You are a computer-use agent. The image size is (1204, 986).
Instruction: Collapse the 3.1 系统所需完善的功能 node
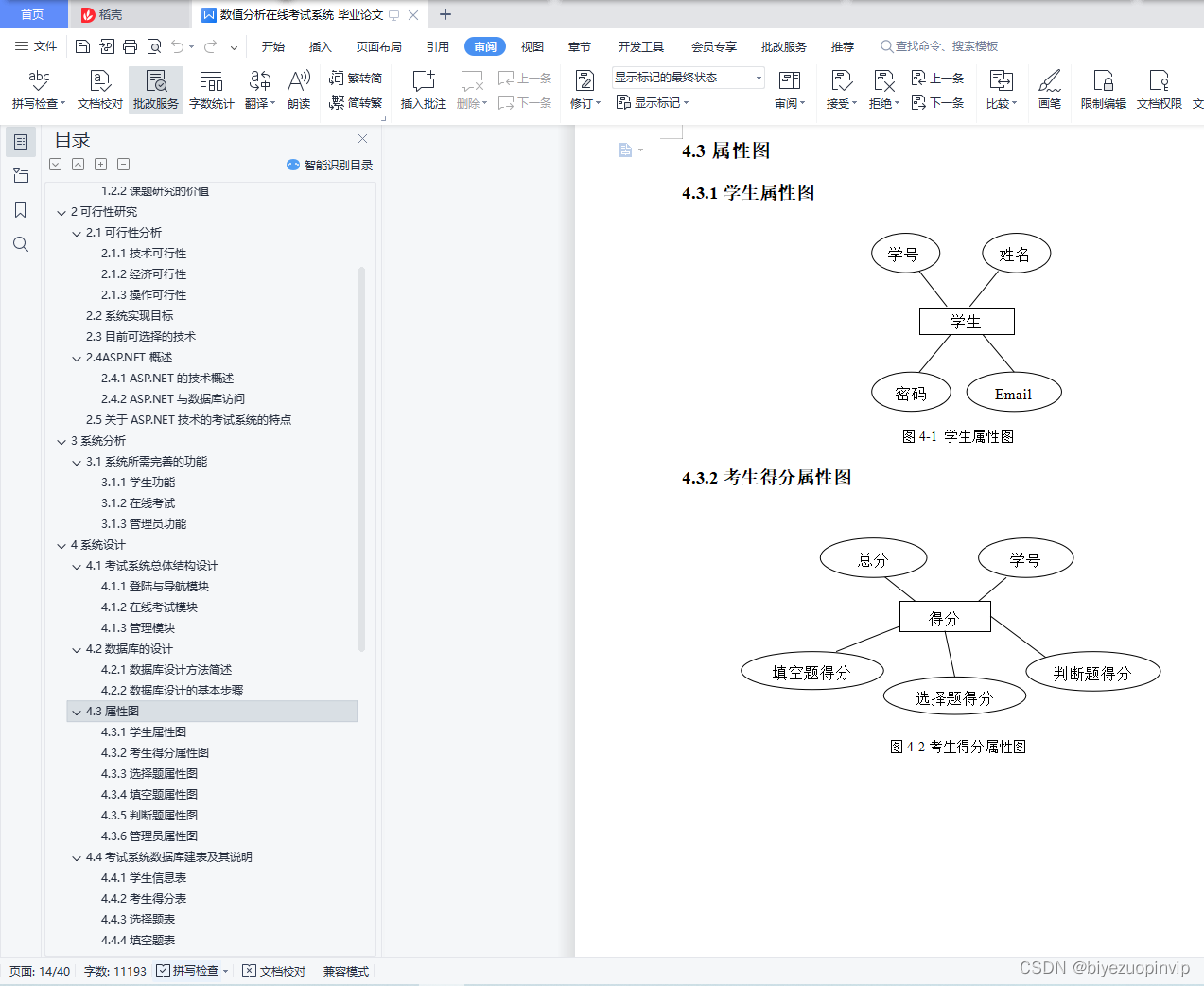77,462
